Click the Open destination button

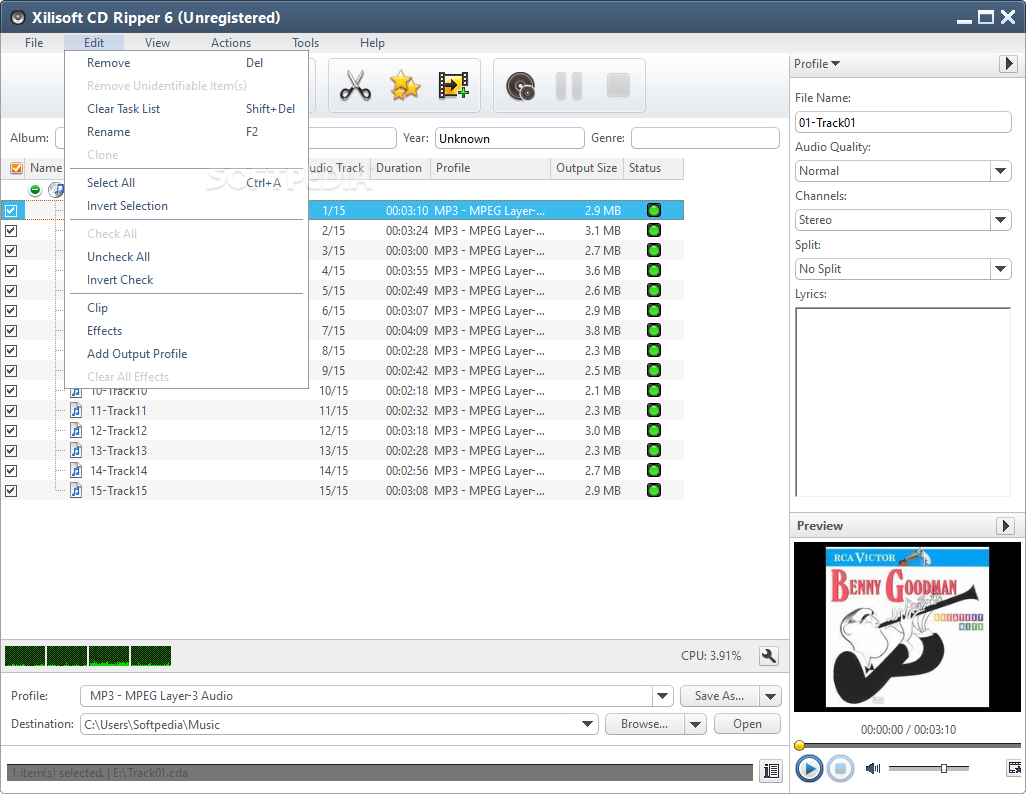tap(747, 724)
